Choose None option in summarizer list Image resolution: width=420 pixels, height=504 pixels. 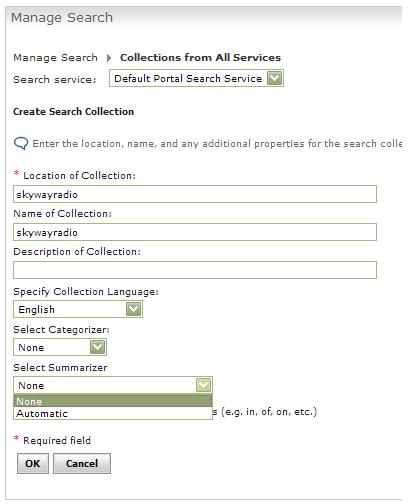pos(113,401)
